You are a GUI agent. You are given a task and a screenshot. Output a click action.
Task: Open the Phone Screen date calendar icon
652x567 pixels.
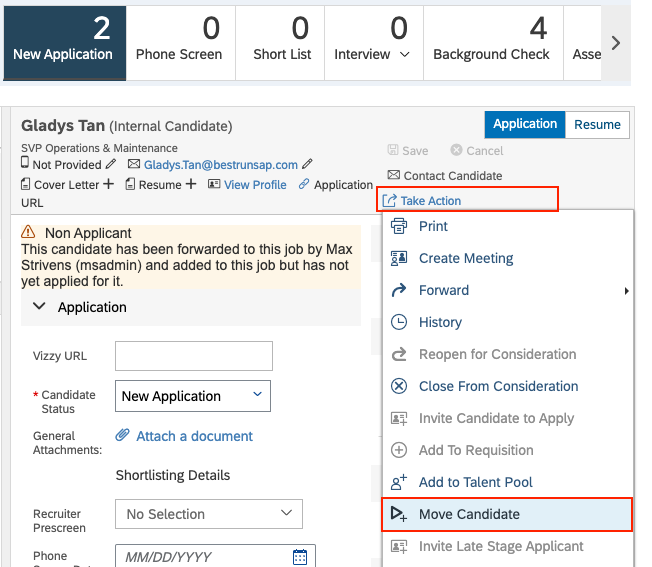click(300, 557)
